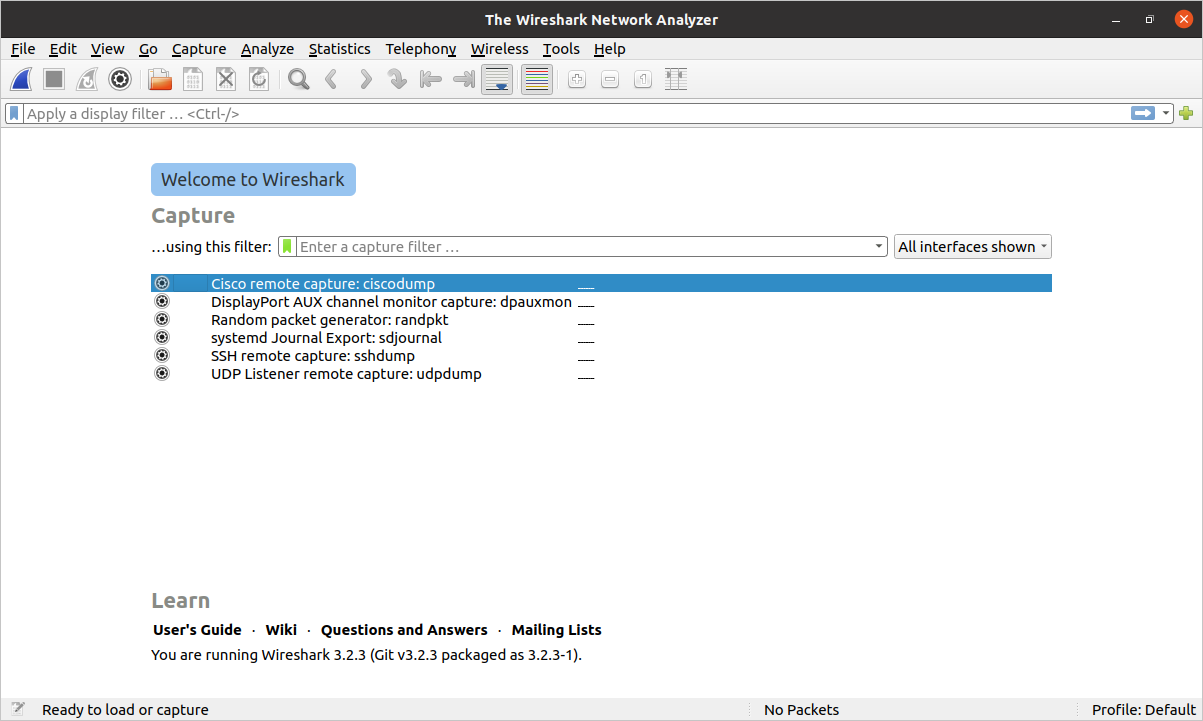Click the Reload capture file icon

tap(259, 79)
